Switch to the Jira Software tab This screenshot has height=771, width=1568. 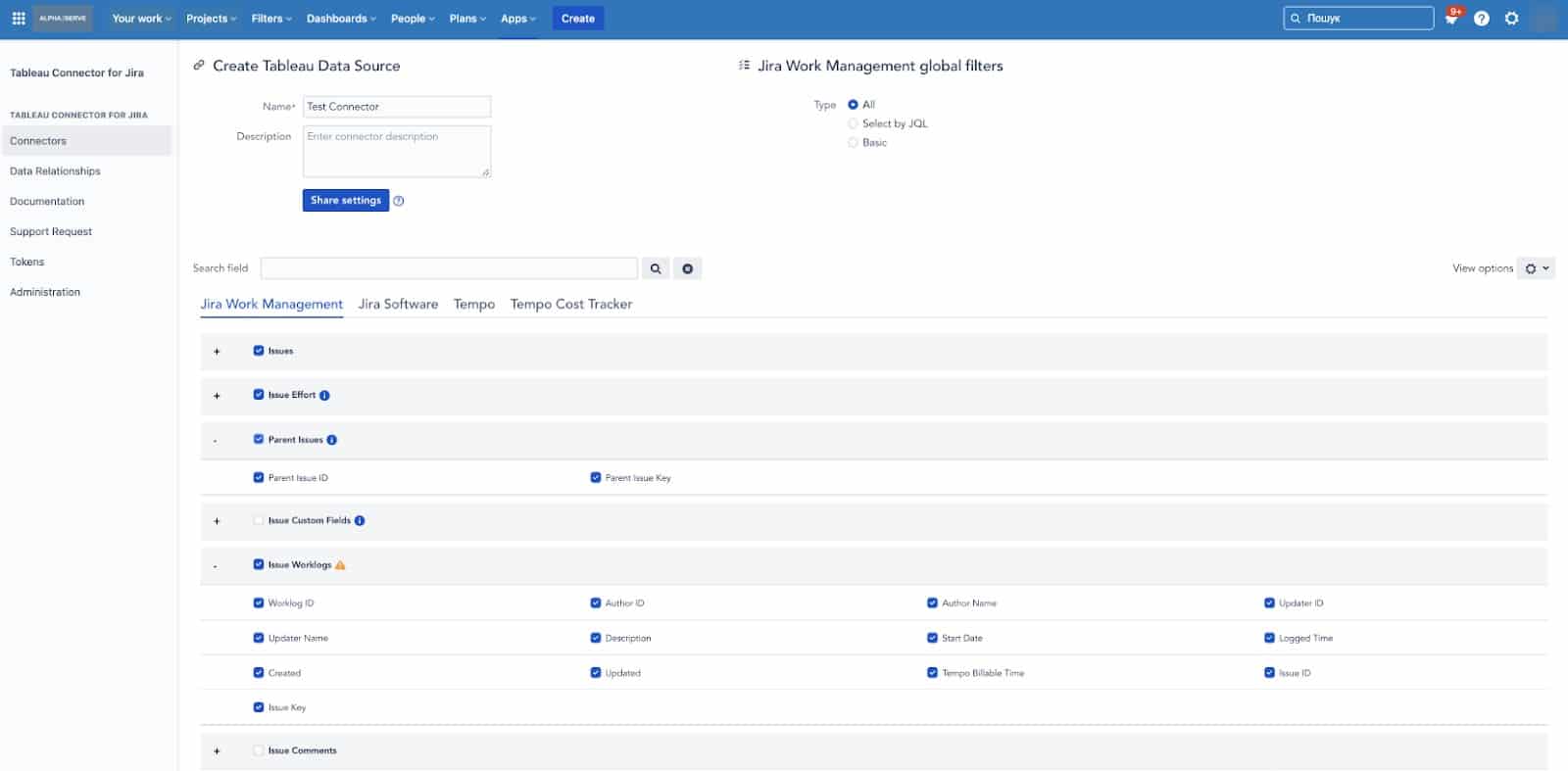(x=398, y=305)
